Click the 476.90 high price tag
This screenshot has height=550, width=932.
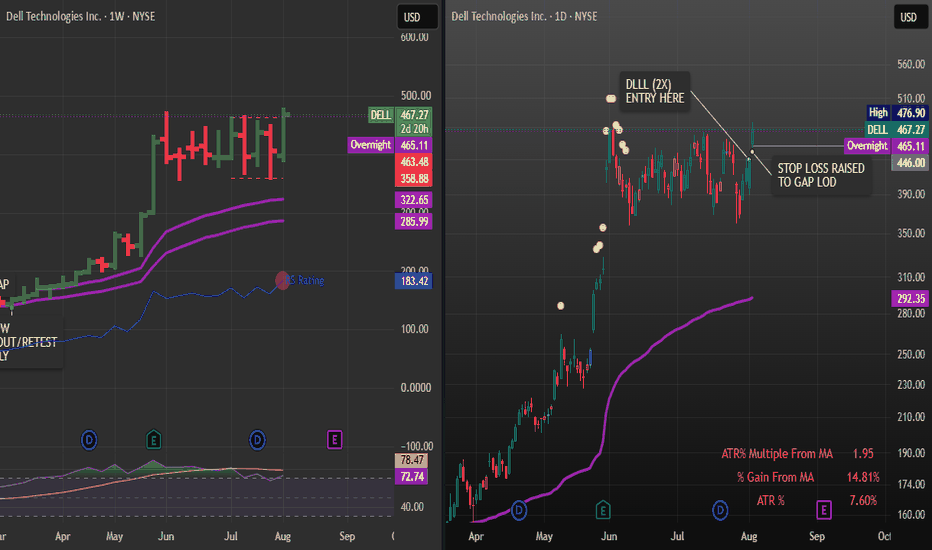point(910,113)
